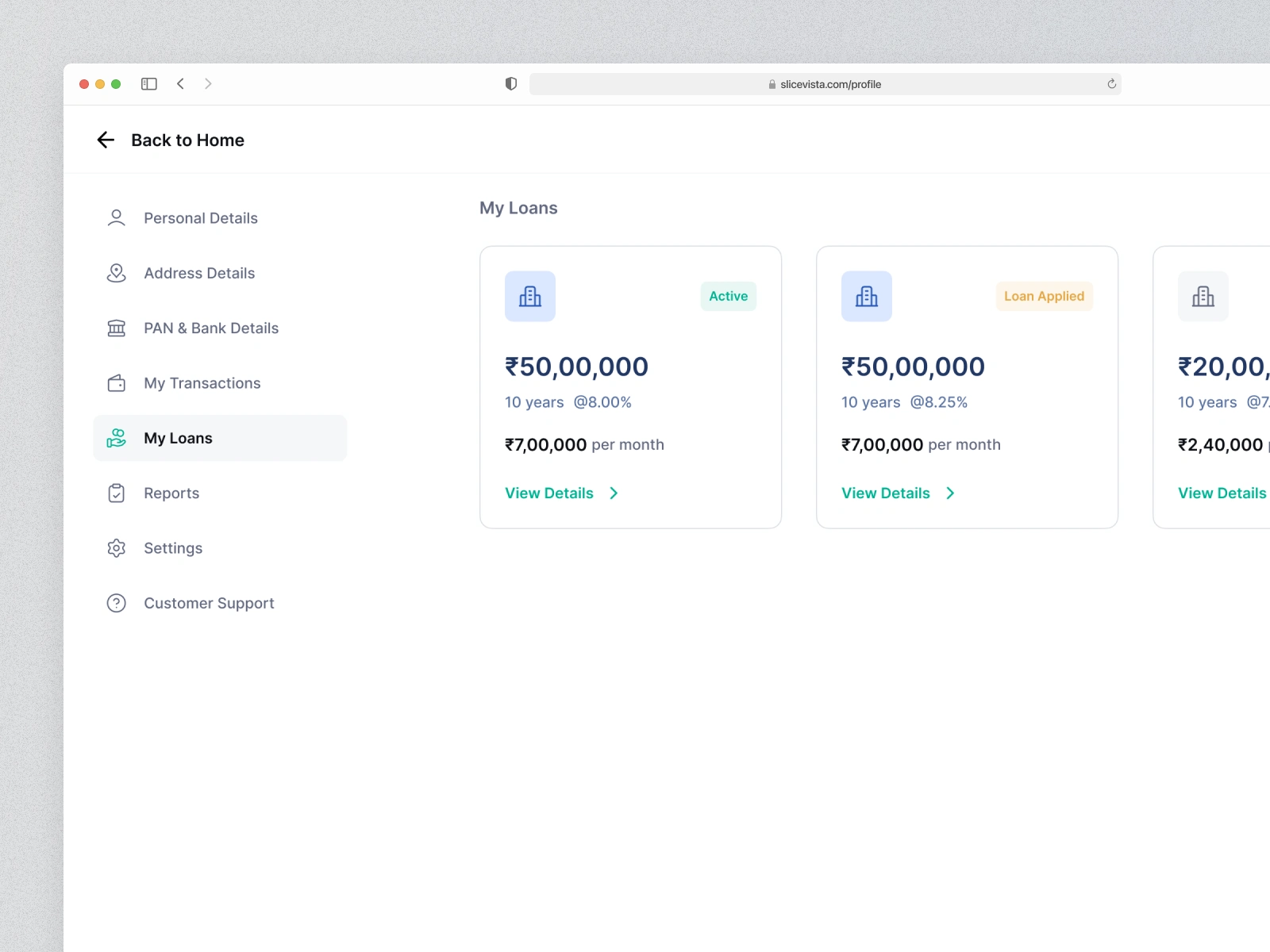This screenshot has width=1270, height=952.
Task: Click the Loan Applied status badge
Action: (1045, 297)
